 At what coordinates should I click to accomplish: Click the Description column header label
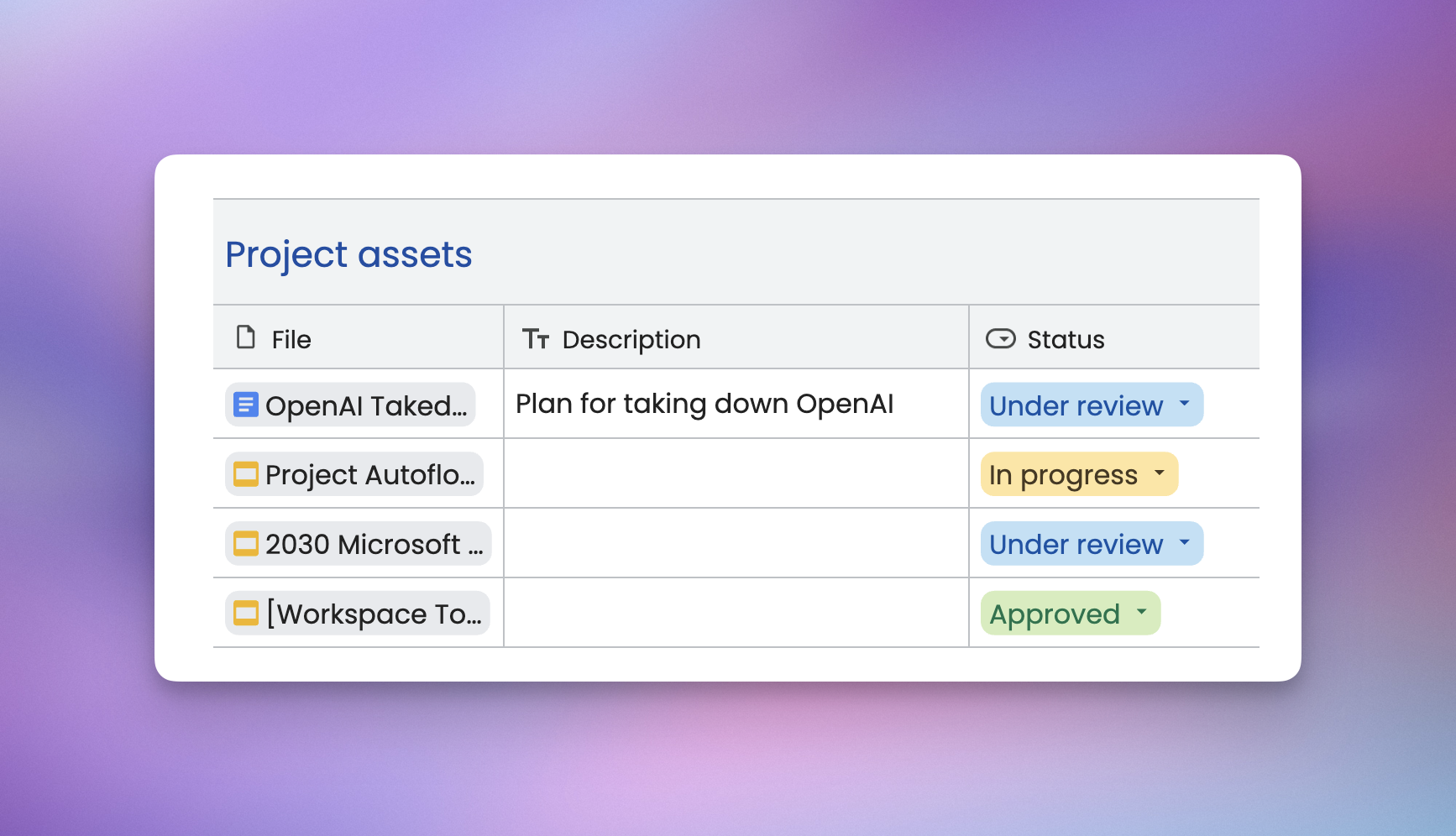click(631, 339)
